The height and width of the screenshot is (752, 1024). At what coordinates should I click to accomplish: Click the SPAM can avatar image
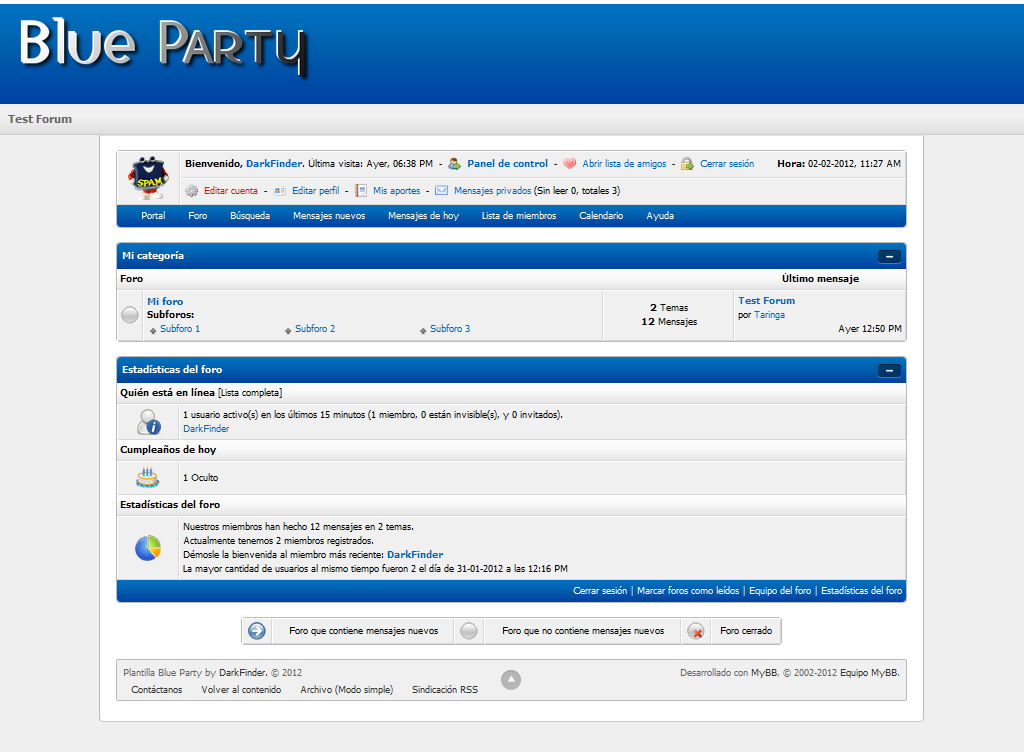point(148,178)
